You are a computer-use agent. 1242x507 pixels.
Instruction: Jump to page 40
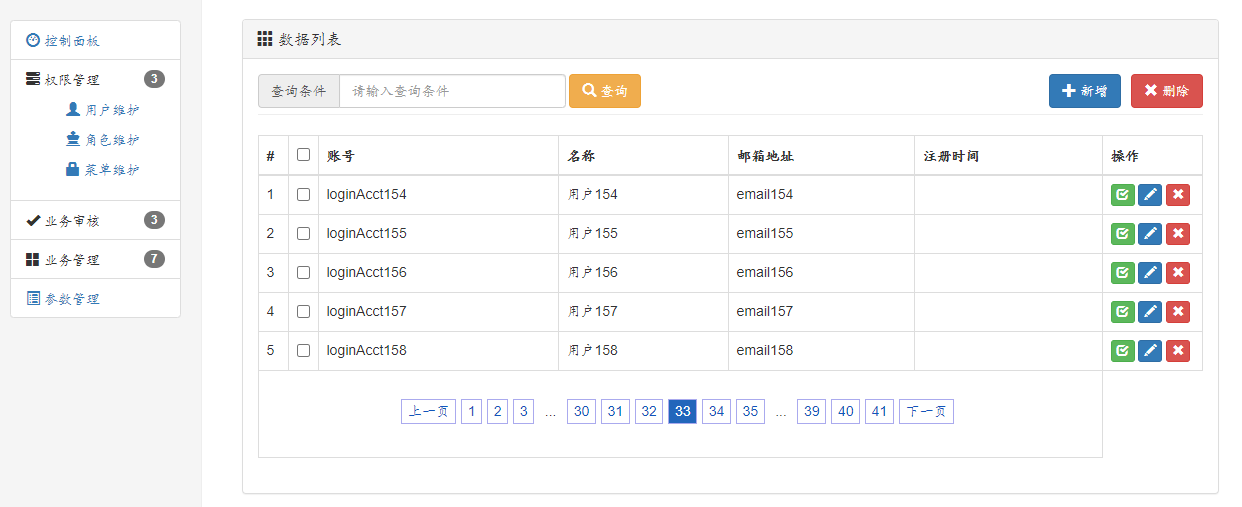pyautogui.click(x=845, y=411)
